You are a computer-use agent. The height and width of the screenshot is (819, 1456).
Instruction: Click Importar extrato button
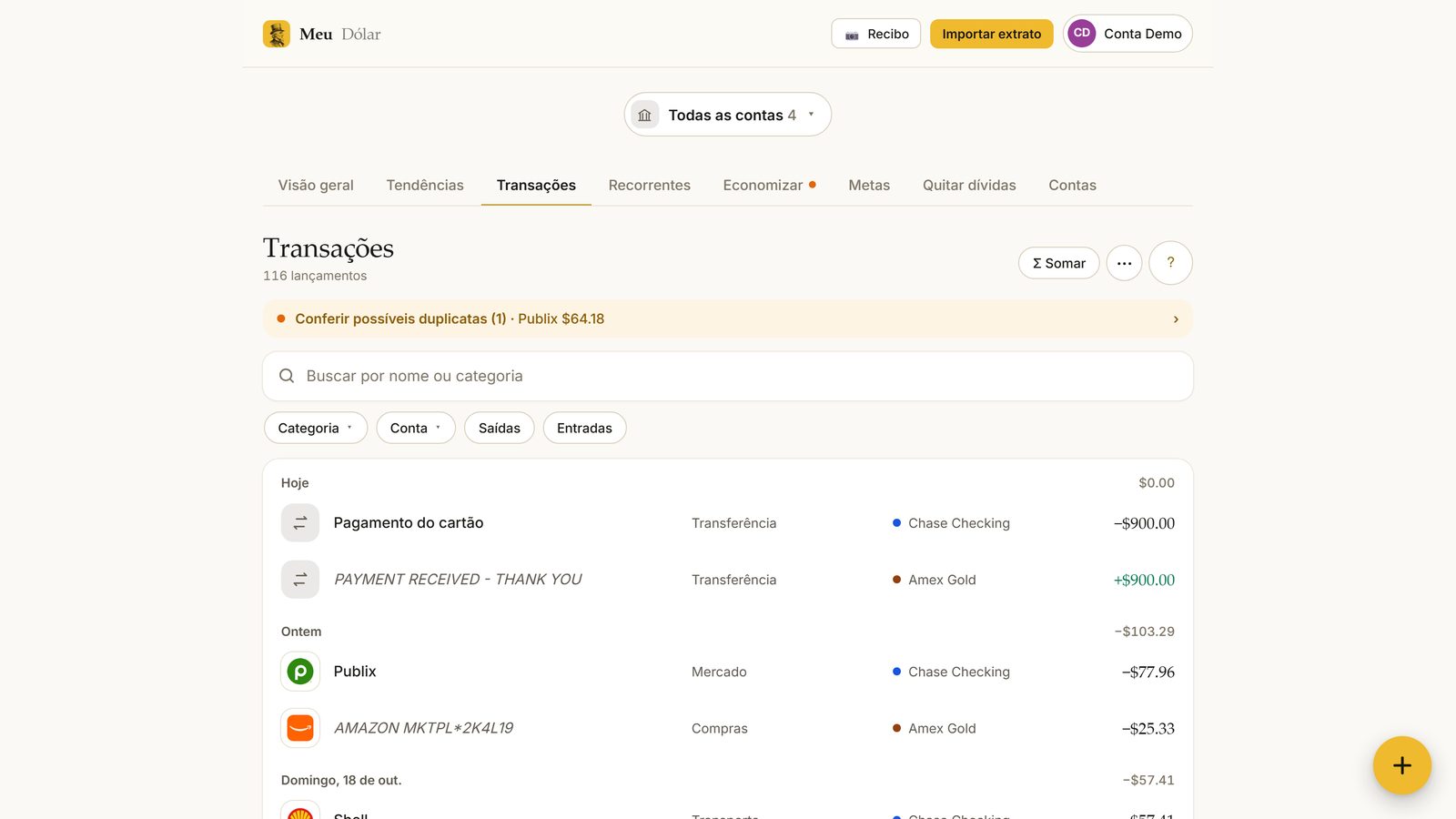coord(991,34)
